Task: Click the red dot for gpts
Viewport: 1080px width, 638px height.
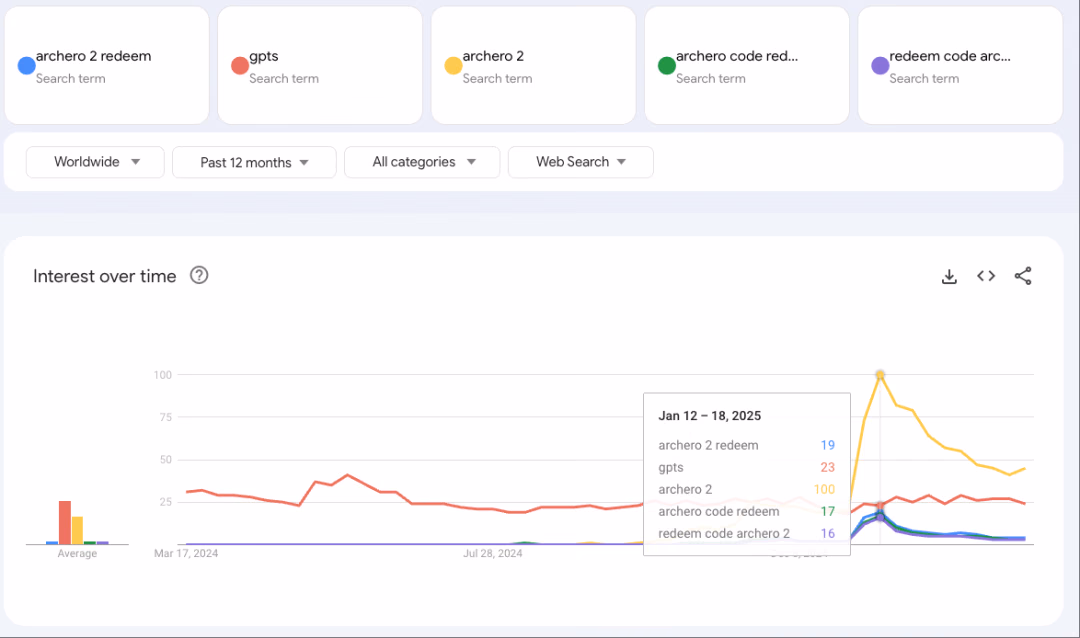Action: (240, 65)
